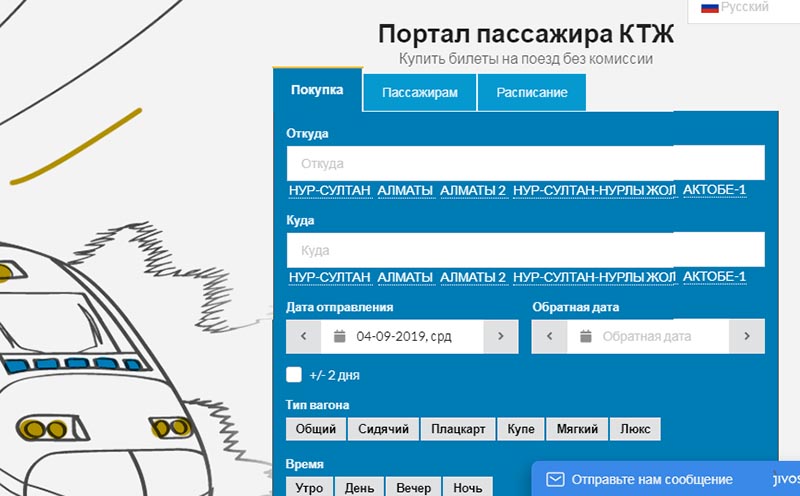Image resolution: width=800 pixels, height=496 pixels.
Task: Click the Портал пассажира КТЖ heading
Action: (526, 34)
